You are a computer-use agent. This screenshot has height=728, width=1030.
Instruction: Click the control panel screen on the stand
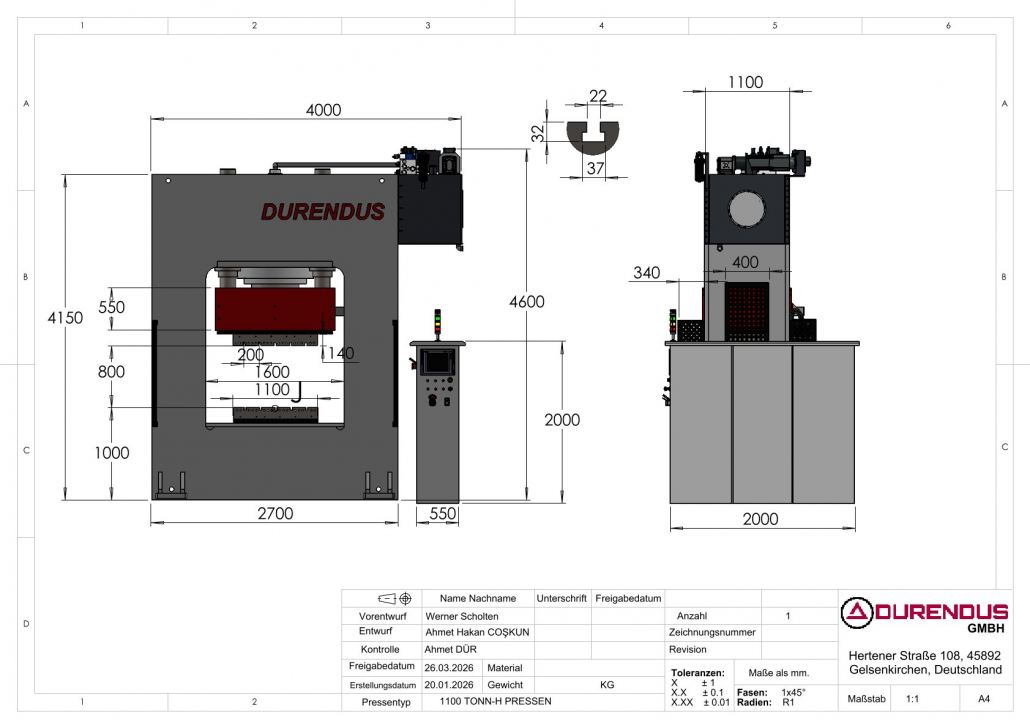coord(438,362)
